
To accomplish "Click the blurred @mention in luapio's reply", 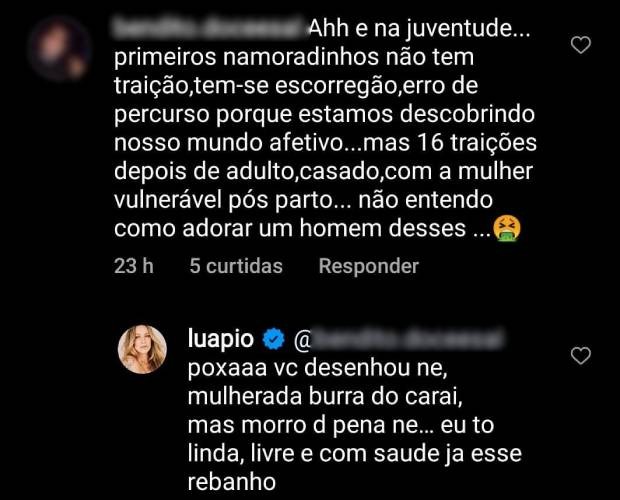I will (x=399, y=339).
